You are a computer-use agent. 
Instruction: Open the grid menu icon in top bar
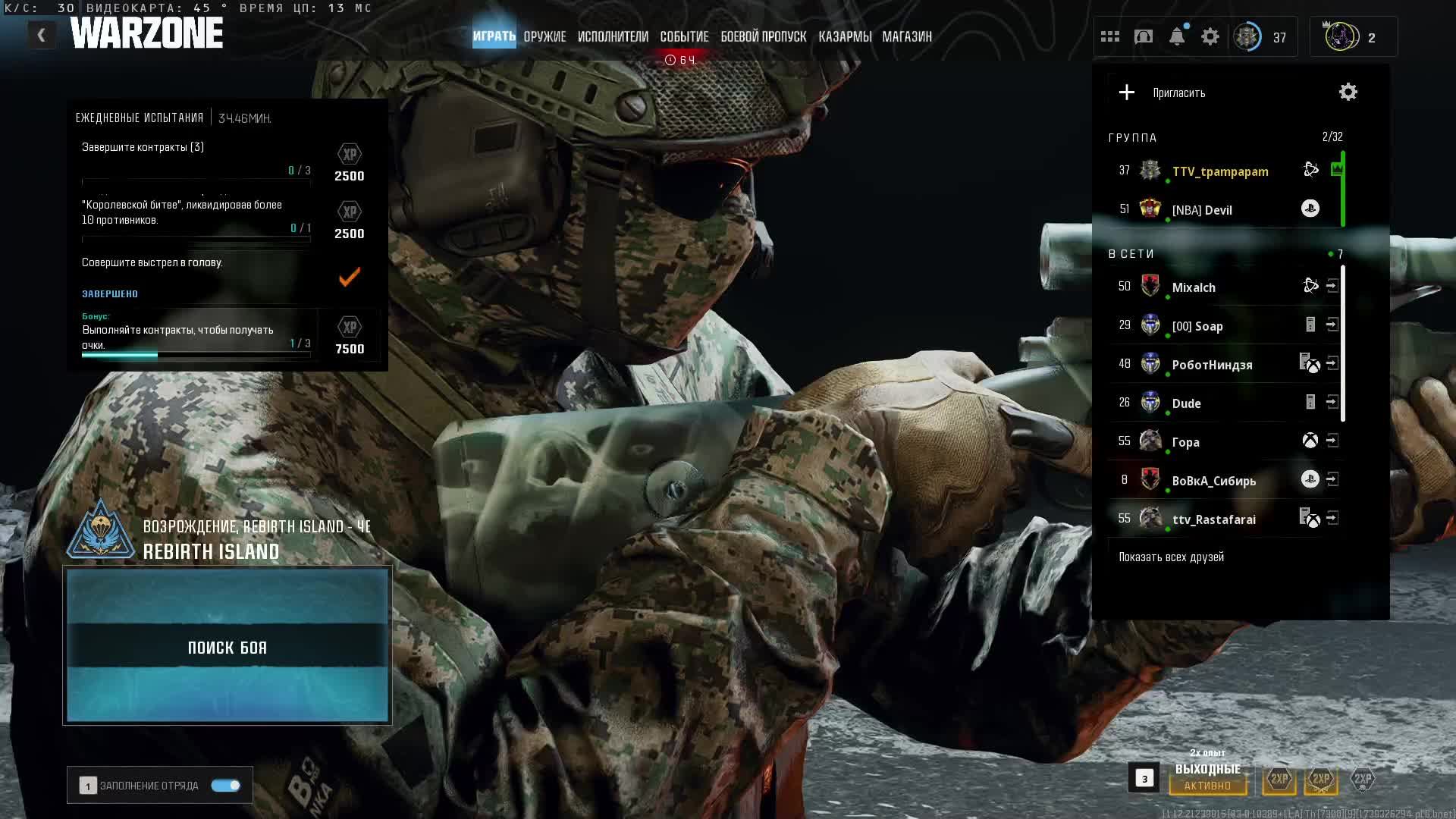[1110, 36]
